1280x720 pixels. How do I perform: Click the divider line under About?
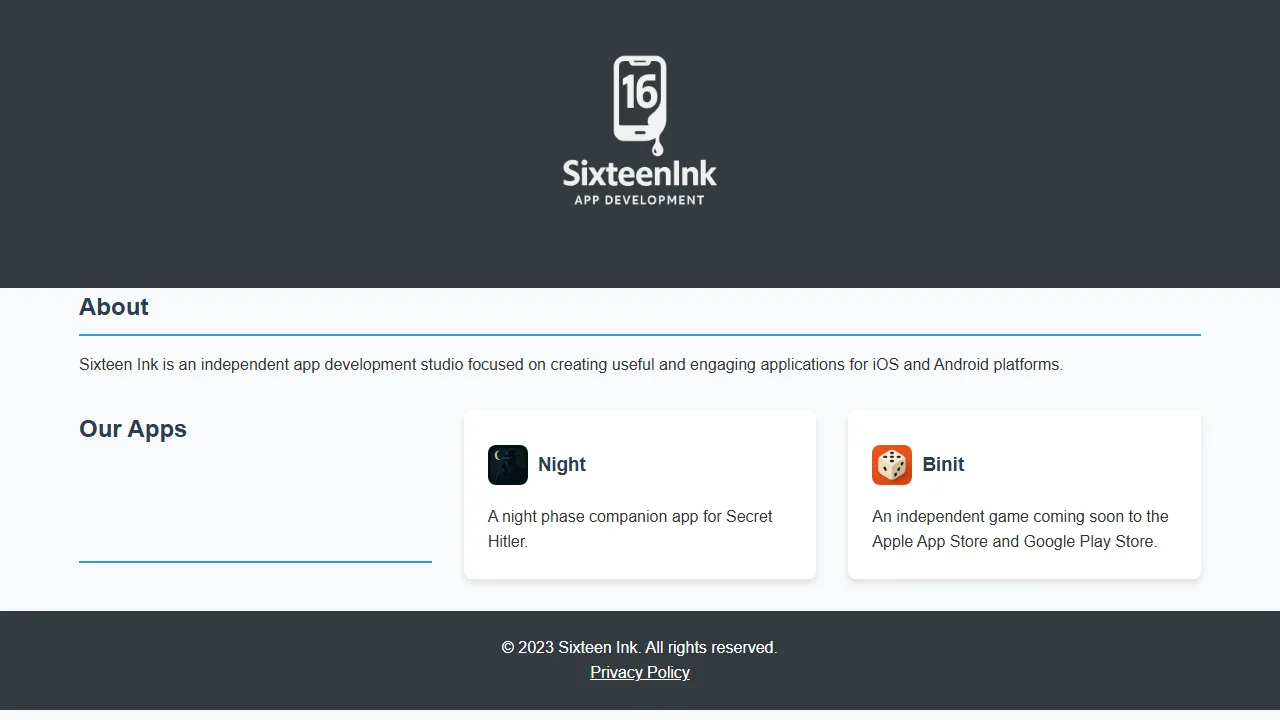pos(639,334)
